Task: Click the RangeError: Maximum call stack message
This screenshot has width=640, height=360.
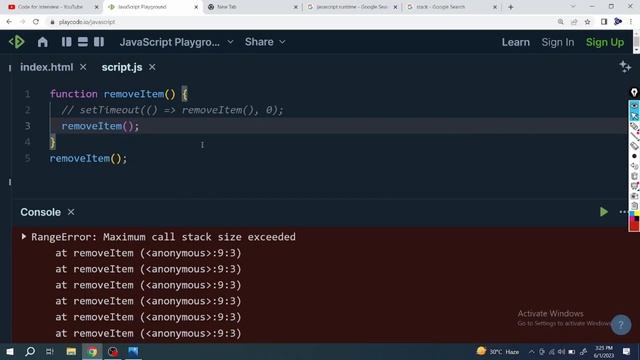Action: 163,237
